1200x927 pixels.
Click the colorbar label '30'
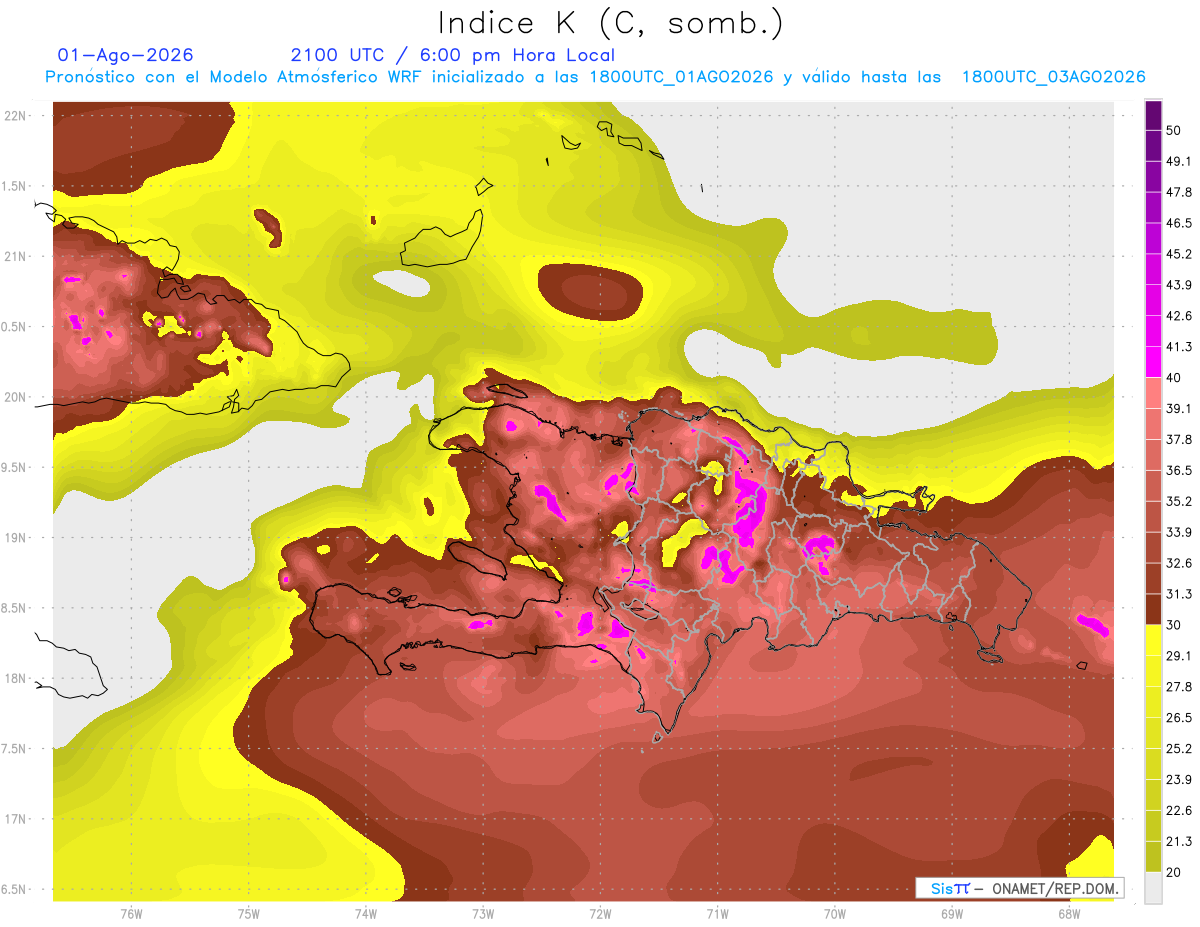pyautogui.click(x=1174, y=625)
